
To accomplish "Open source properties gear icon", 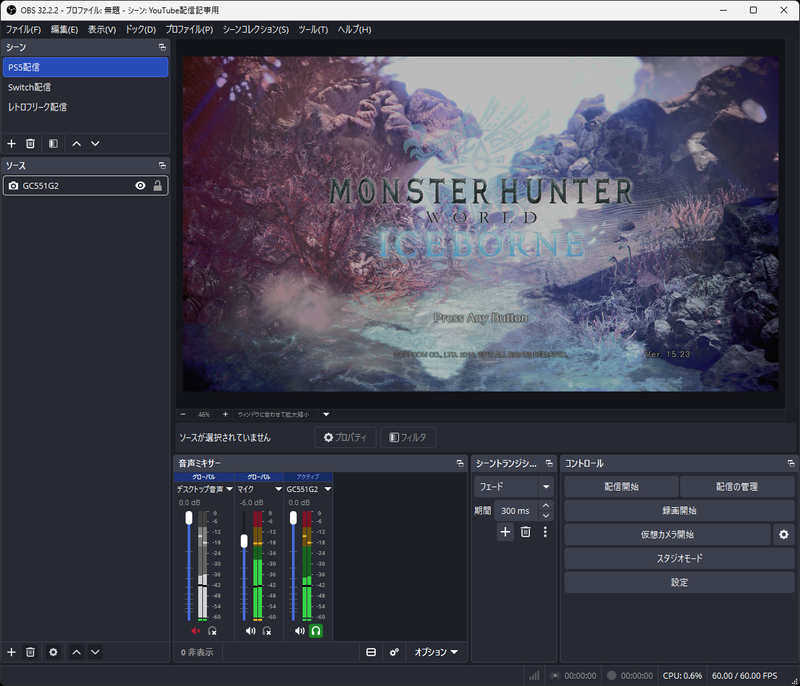I will [53, 652].
